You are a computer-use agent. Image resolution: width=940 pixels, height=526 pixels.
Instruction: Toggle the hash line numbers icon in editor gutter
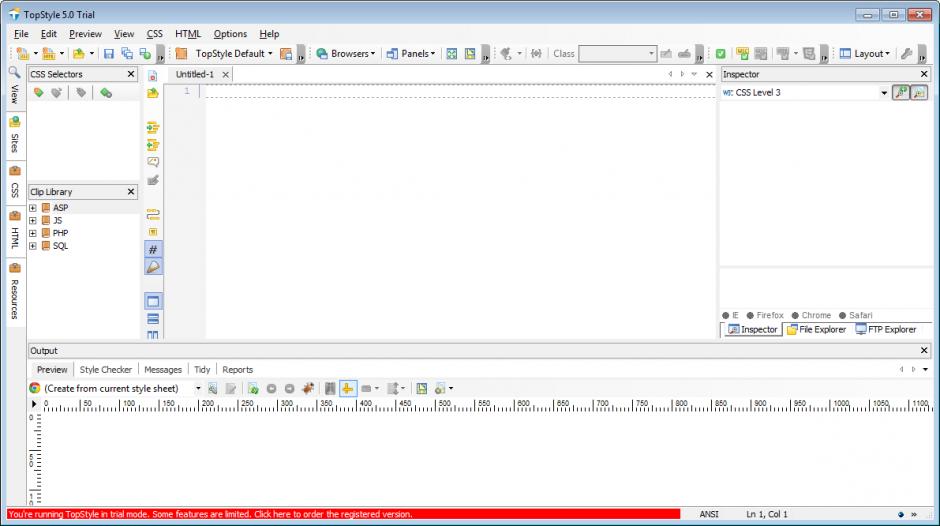[153, 250]
